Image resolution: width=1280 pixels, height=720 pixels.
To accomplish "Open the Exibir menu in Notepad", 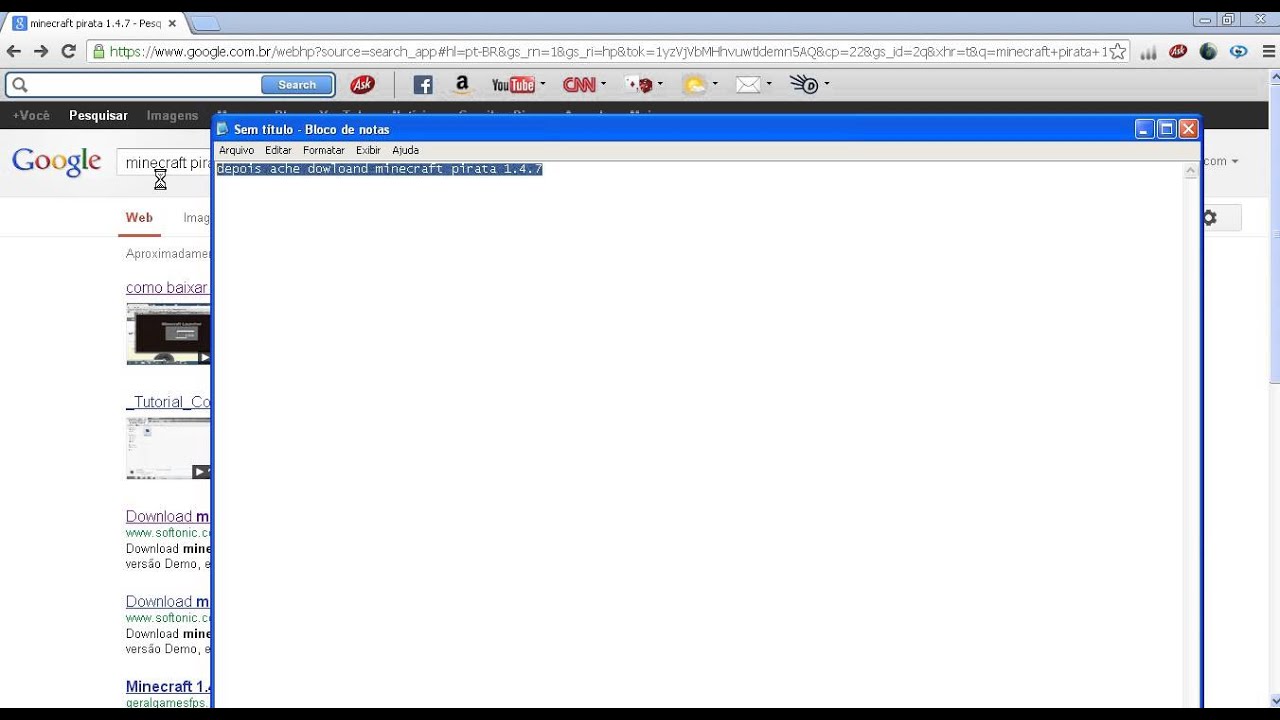I will pyautogui.click(x=368, y=150).
